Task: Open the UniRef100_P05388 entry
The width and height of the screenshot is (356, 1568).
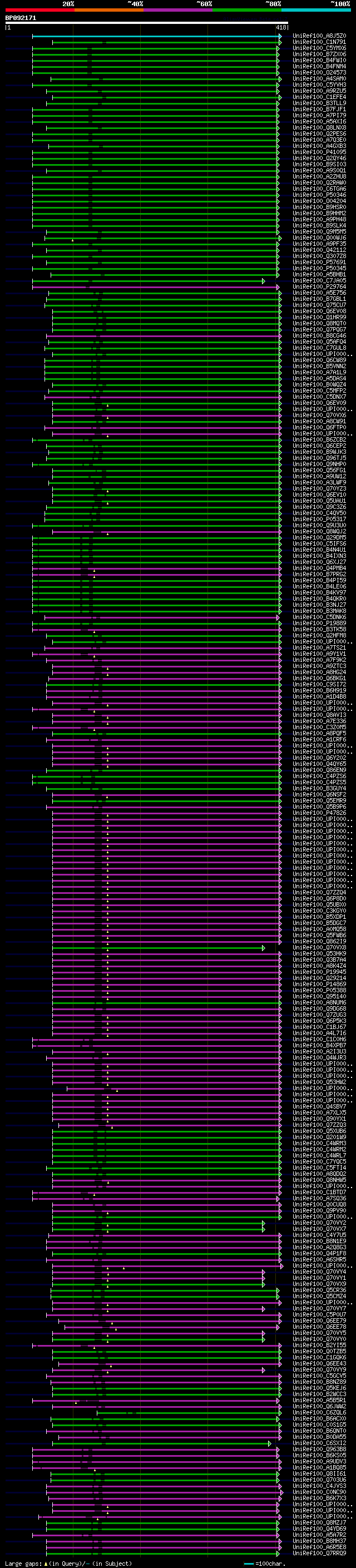Action: point(319,990)
